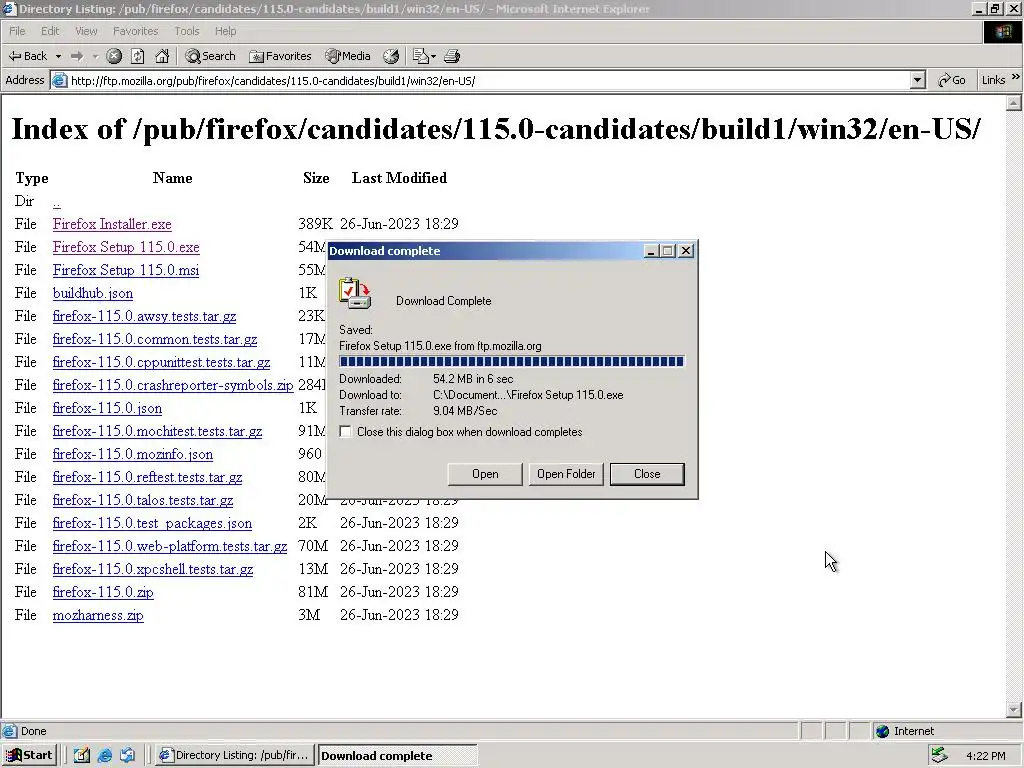Click the Mail toolbar icon
This screenshot has height=768, width=1024.
(x=421, y=57)
